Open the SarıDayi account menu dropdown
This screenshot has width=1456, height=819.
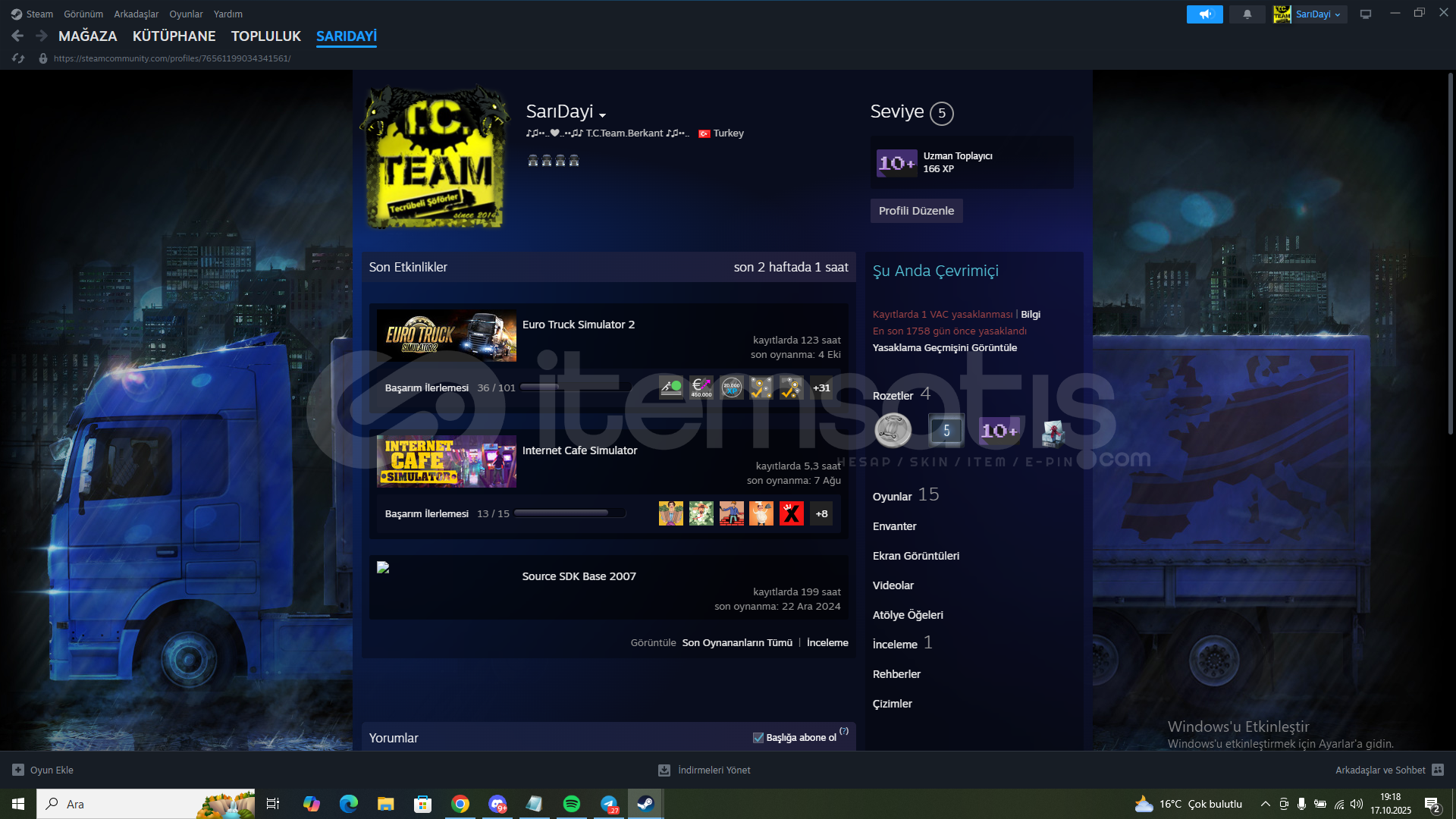[1319, 14]
